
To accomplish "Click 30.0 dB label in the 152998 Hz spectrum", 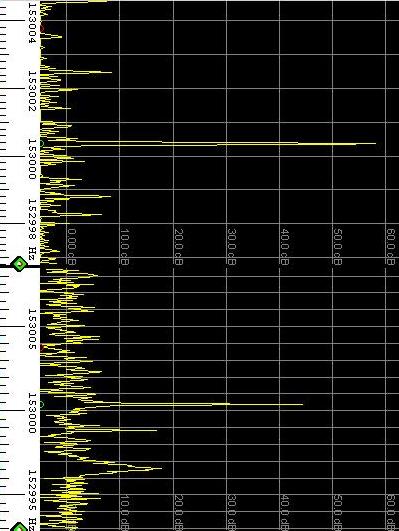I will (231, 247).
